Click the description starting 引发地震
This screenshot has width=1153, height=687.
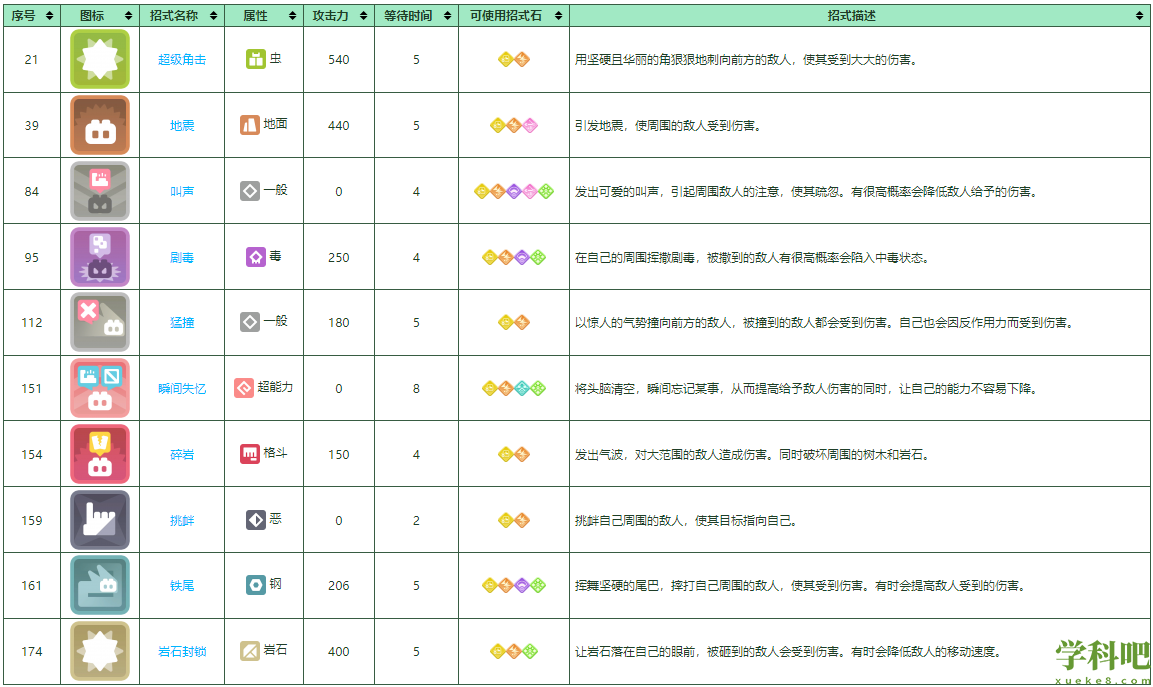click(668, 126)
